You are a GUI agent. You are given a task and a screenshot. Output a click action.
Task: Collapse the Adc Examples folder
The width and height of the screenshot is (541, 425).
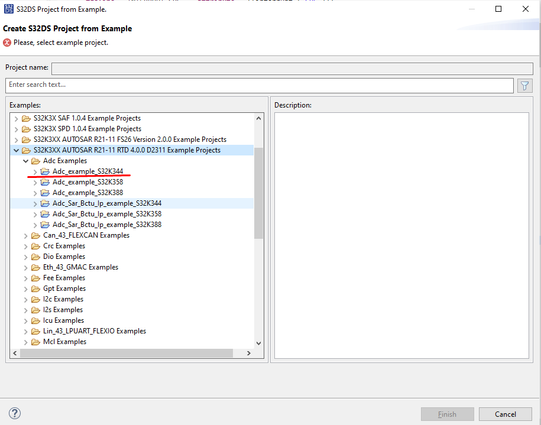pos(26,161)
